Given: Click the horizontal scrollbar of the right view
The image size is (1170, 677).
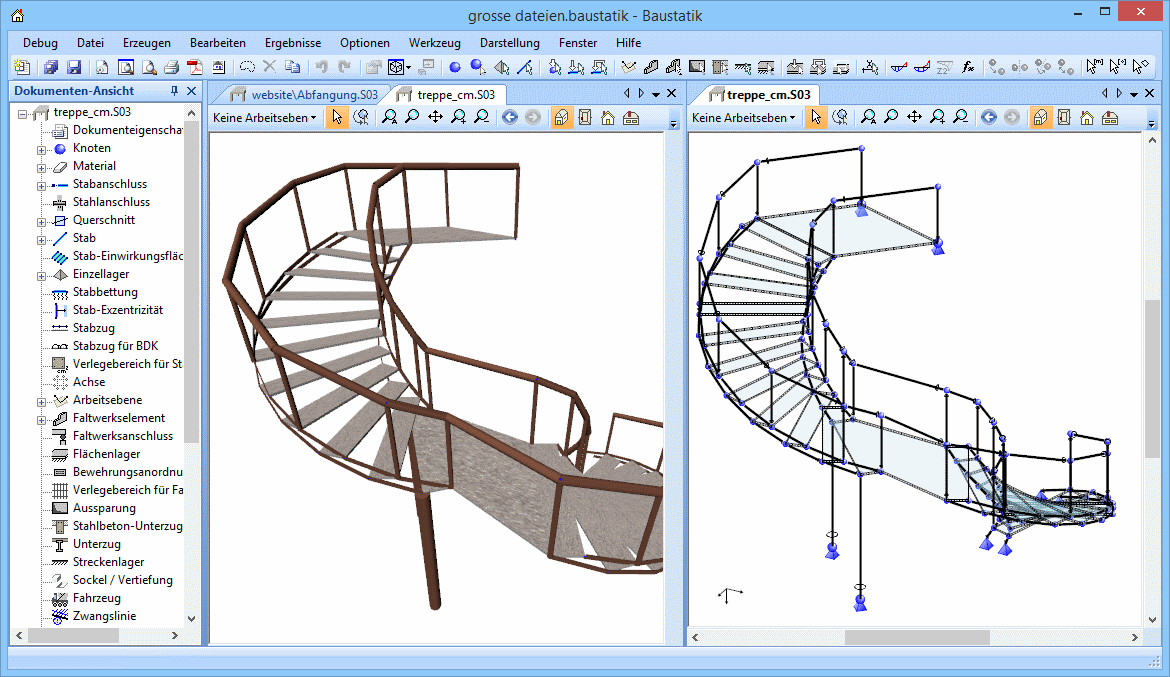Looking at the screenshot, I should coord(916,637).
